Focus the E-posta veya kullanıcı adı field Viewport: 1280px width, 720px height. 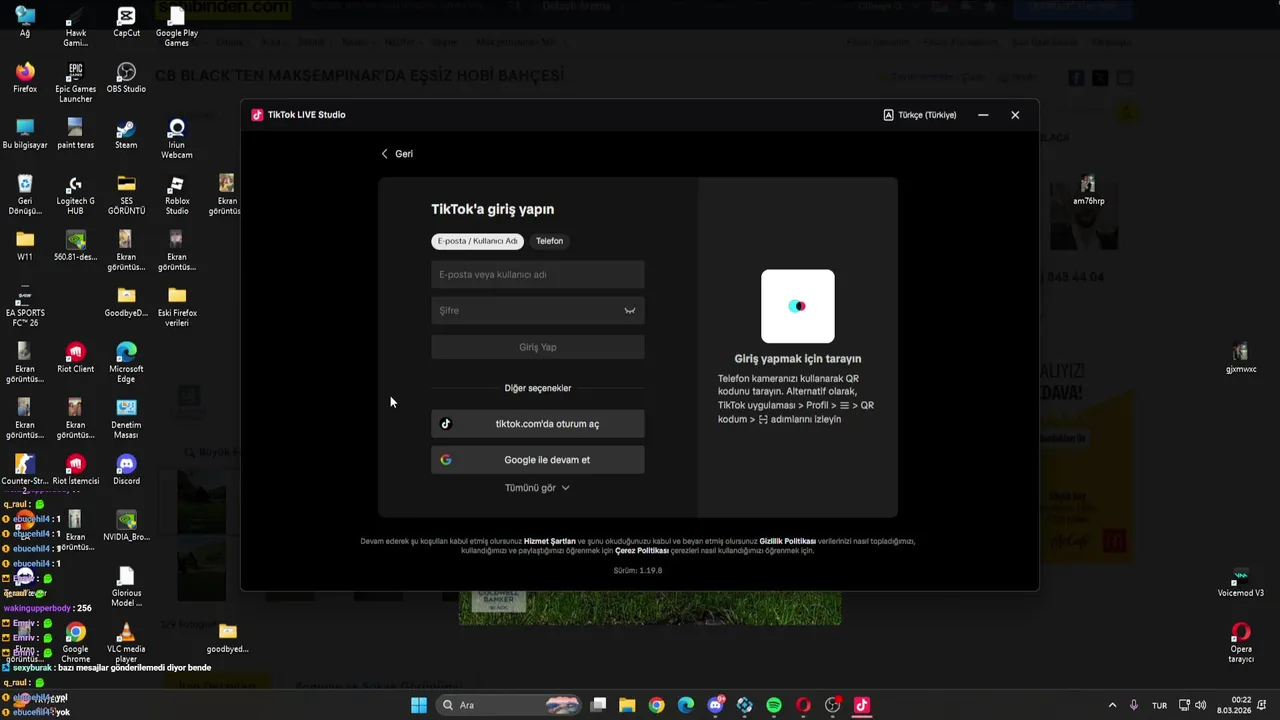point(538,275)
